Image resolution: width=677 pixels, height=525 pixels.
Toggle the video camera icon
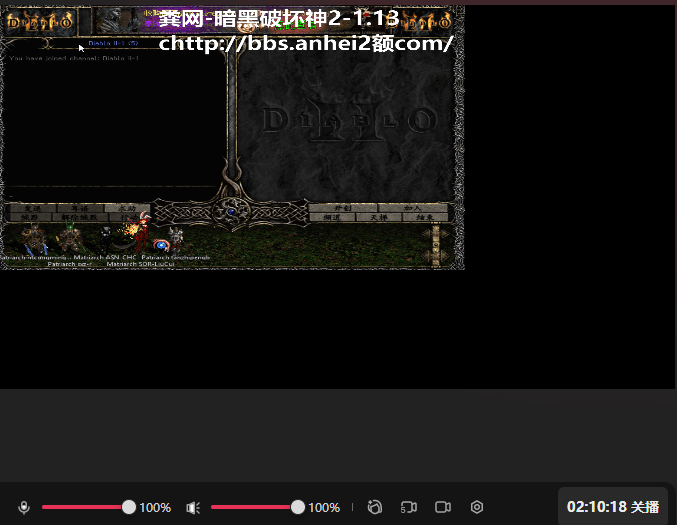coord(443,507)
